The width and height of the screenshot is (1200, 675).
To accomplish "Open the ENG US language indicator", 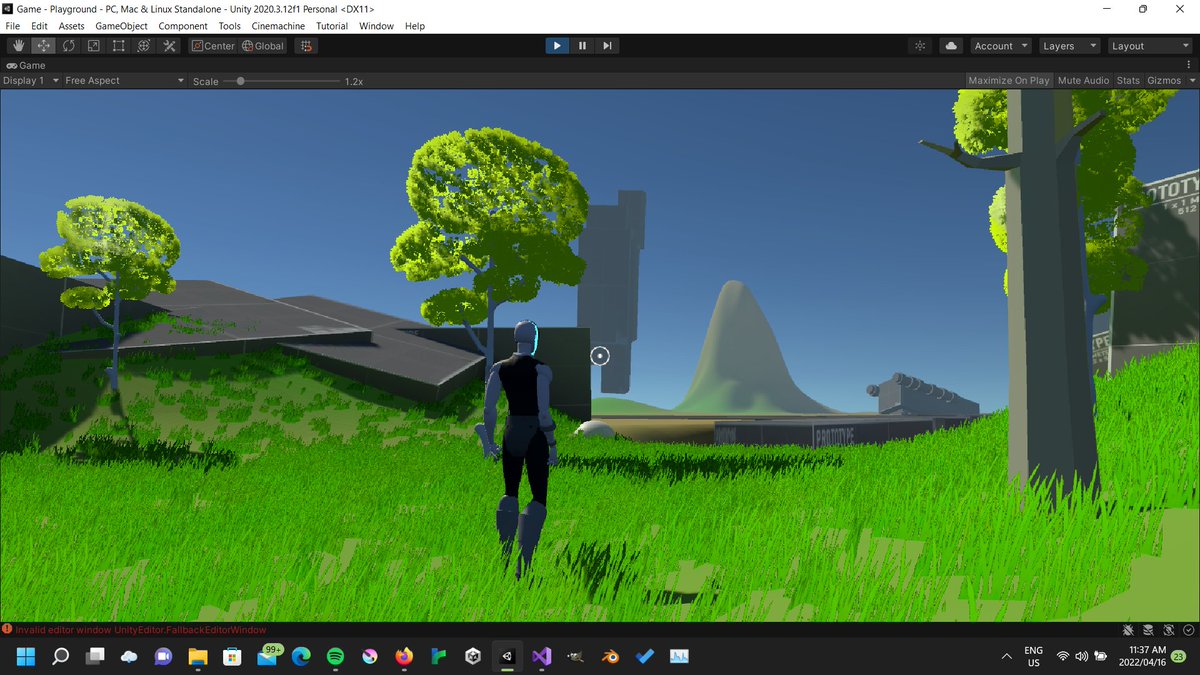I will coord(1034,657).
